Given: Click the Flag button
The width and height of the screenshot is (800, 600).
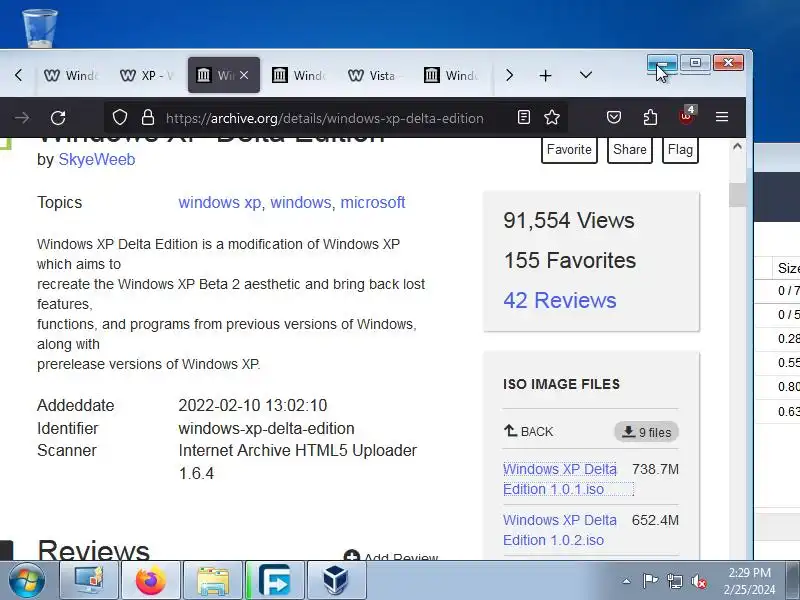Looking at the screenshot, I should [680, 149].
